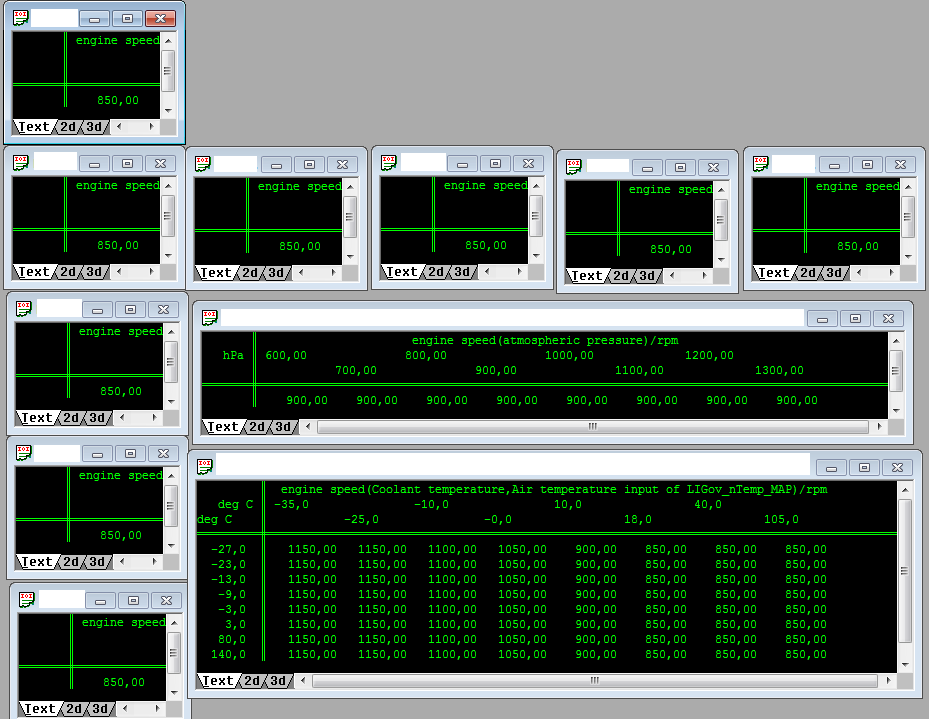Select the 18,0 column header
The width and height of the screenshot is (929, 719).
[638, 519]
